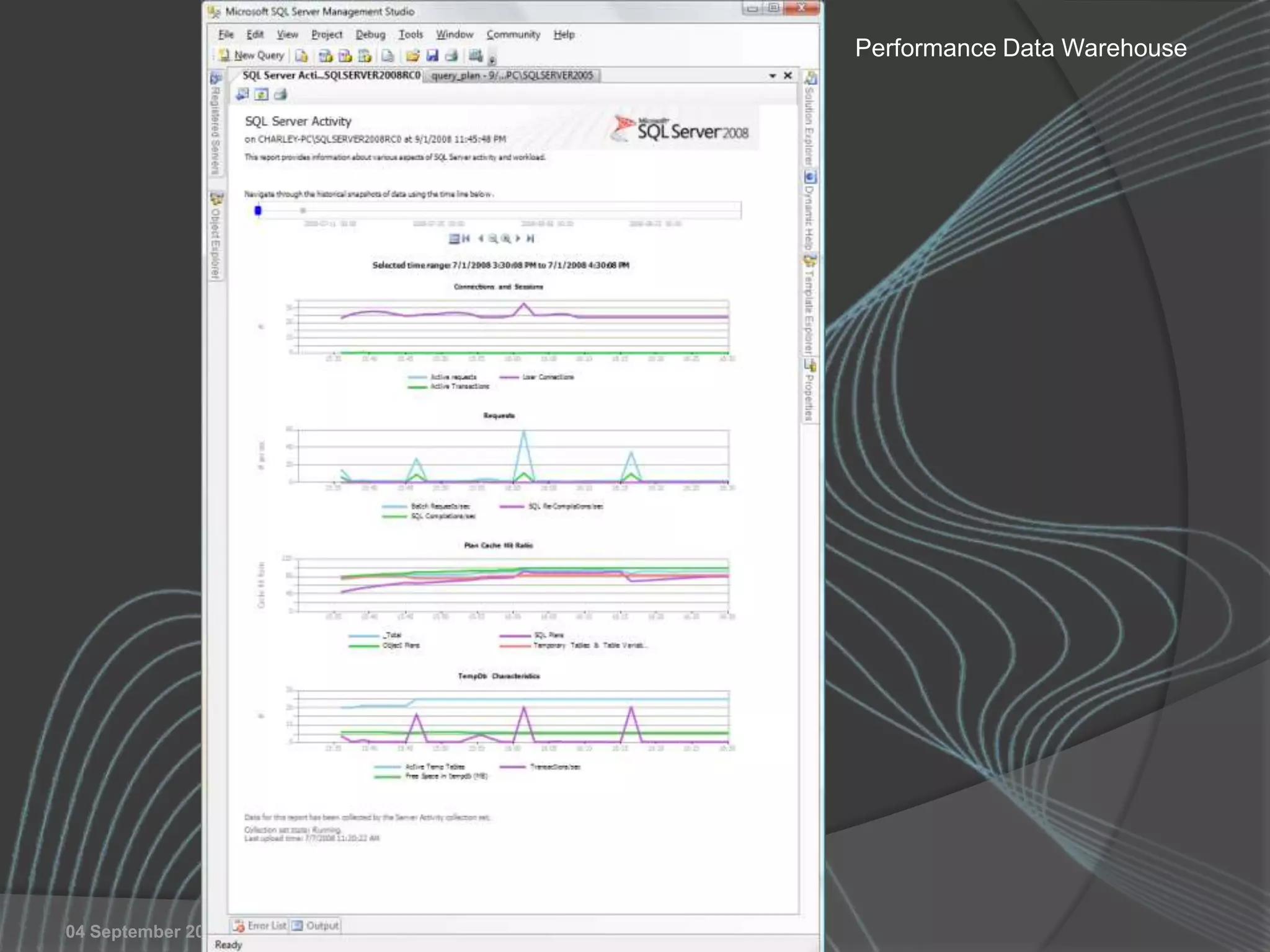The image size is (1270, 952).
Task: Open the Object Explorer side panel
Action: tap(215, 236)
